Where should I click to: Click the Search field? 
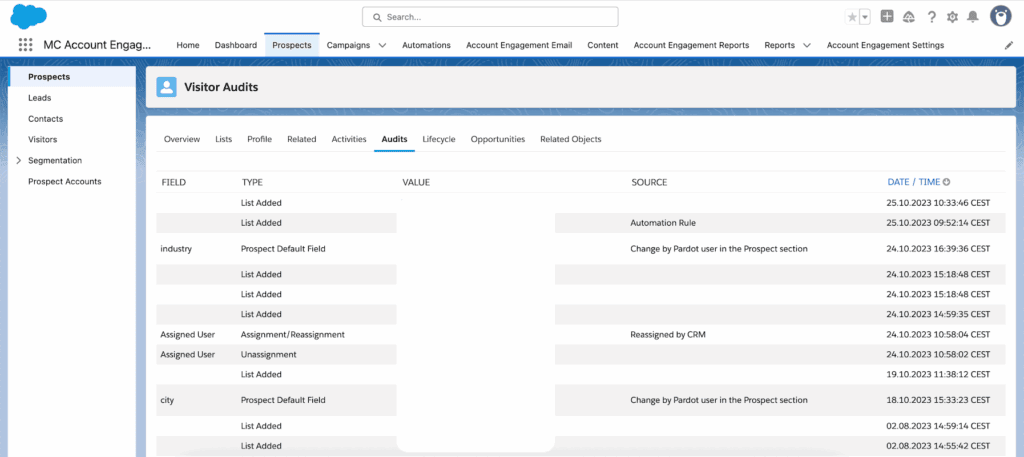pos(490,17)
